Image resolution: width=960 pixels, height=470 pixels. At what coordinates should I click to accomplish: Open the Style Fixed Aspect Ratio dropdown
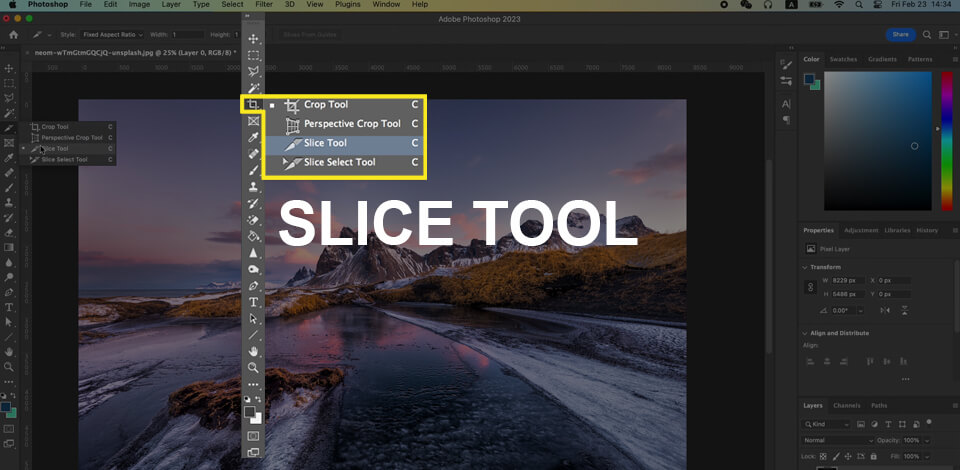[x=114, y=35]
